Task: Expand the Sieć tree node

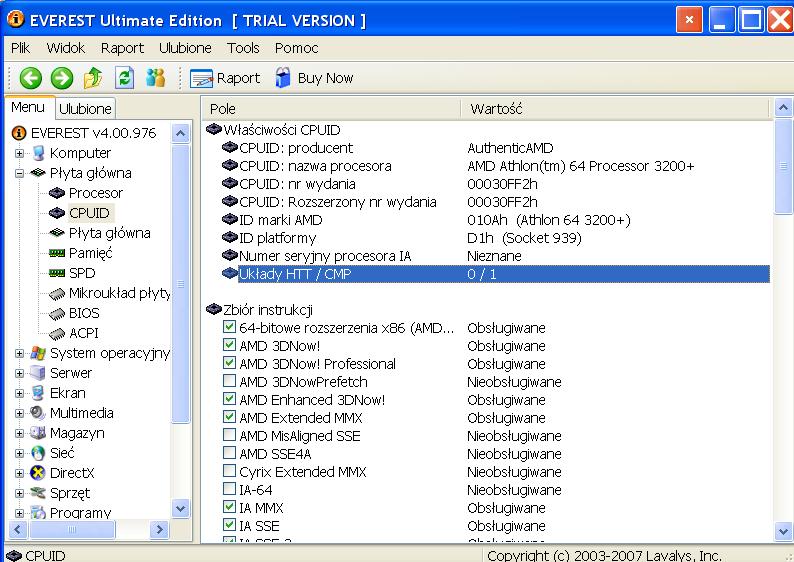Action: pyautogui.click(x=19, y=453)
